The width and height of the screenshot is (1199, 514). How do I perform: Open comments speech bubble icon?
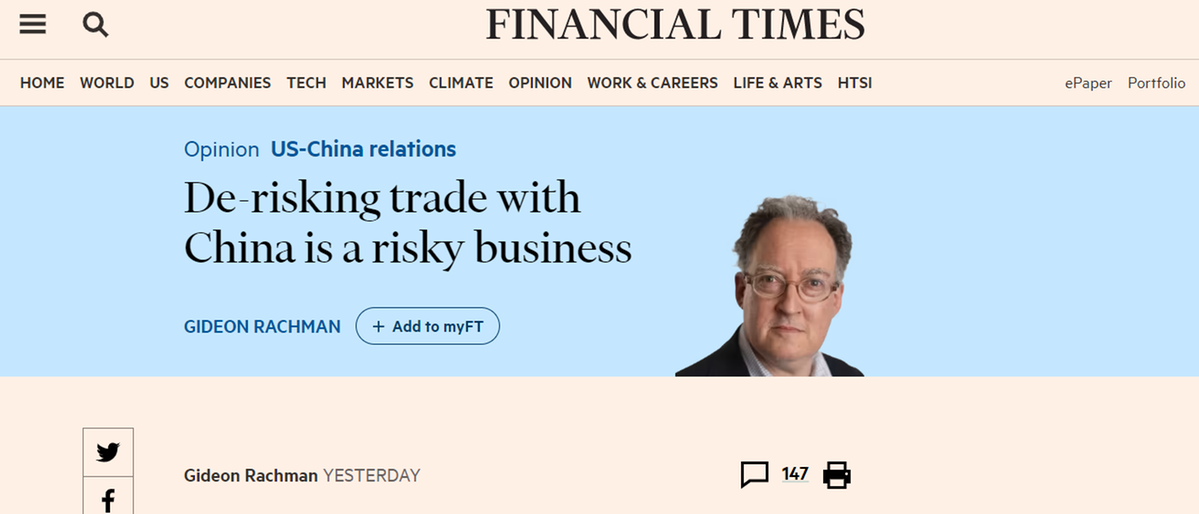754,475
